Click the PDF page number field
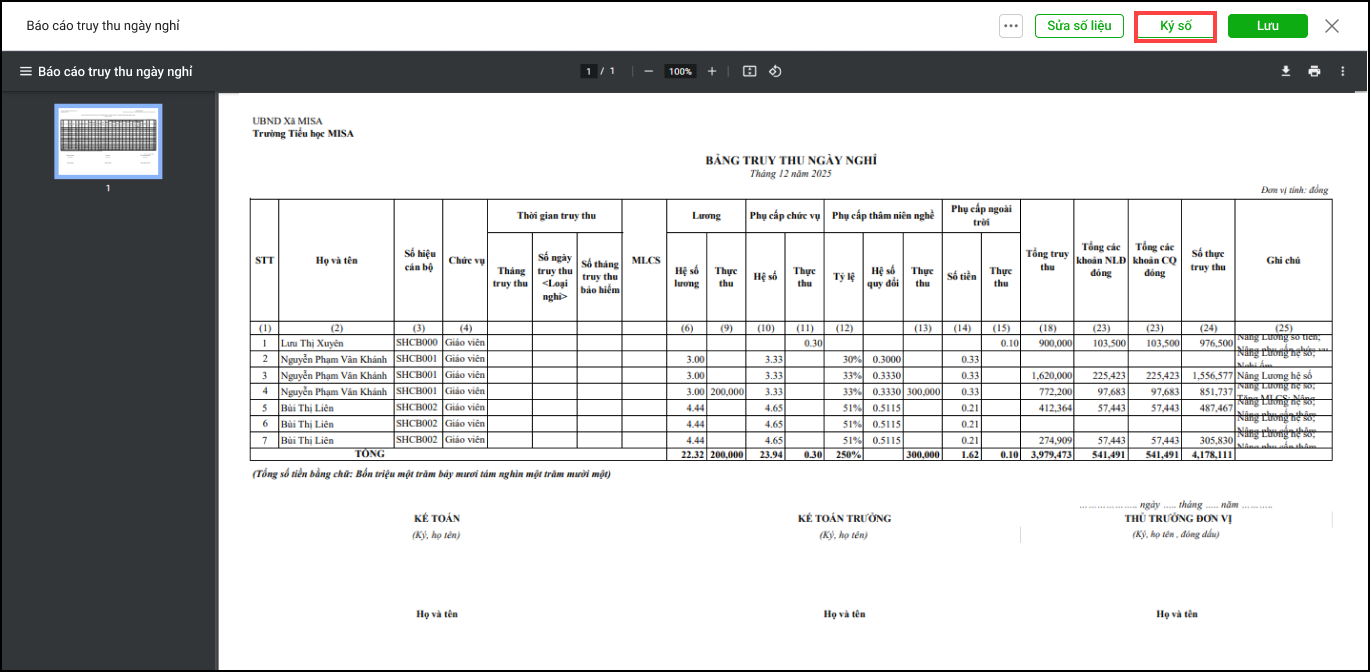1370x672 pixels. pyautogui.click(x=589, y=72)
